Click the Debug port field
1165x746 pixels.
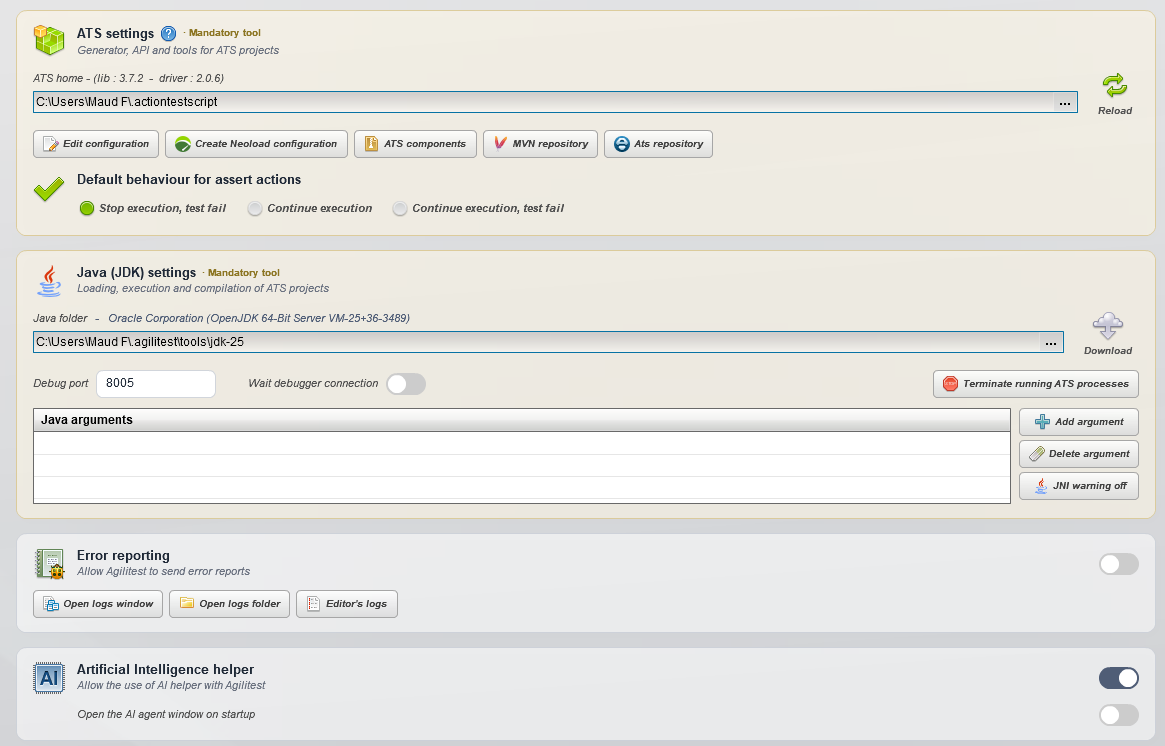click(156, 383)
